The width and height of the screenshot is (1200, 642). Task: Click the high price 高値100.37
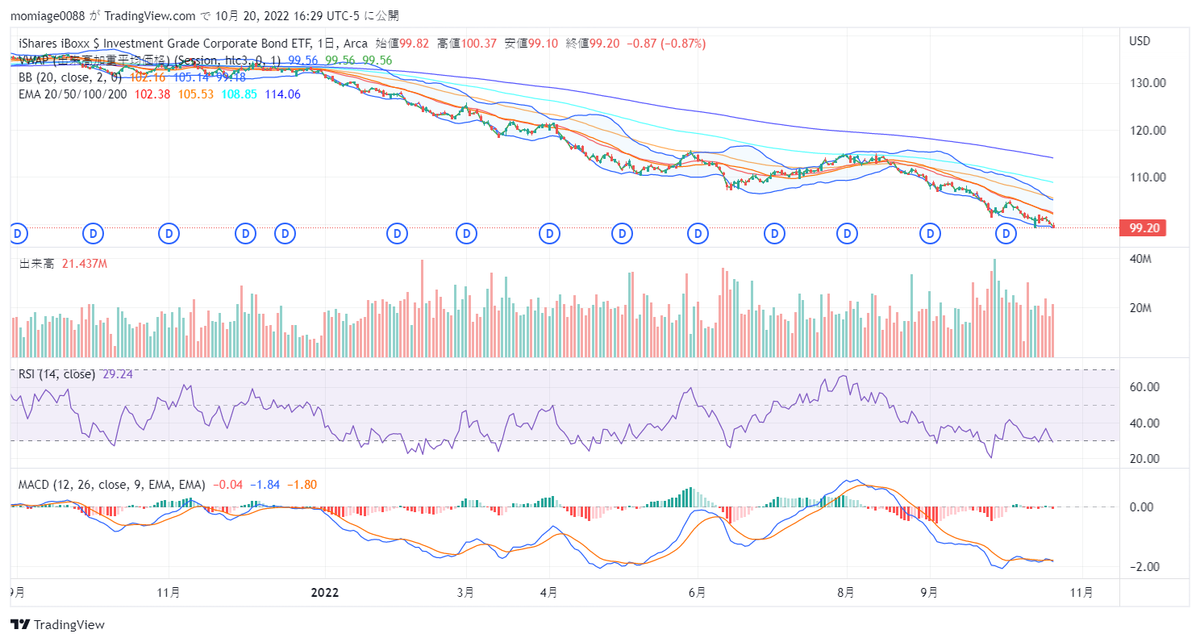click(467, 44)
